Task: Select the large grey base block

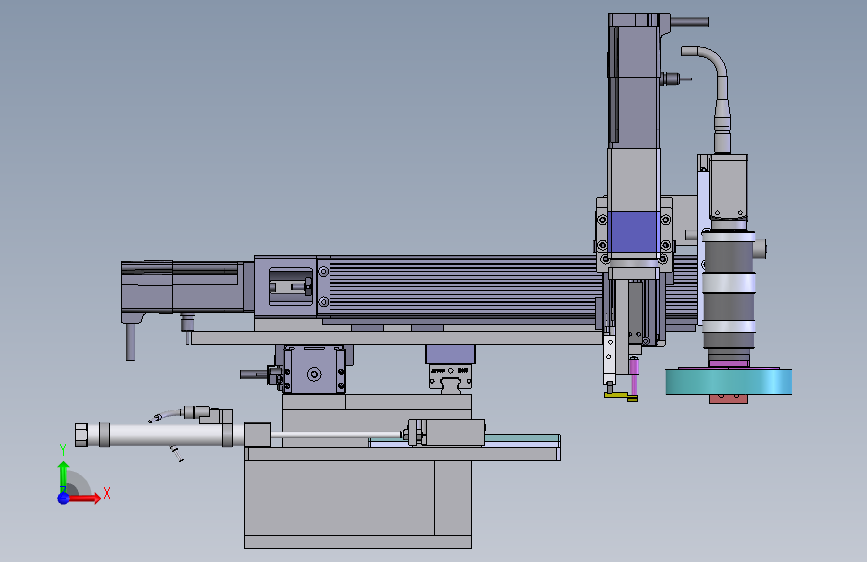Action: (358, 504)
